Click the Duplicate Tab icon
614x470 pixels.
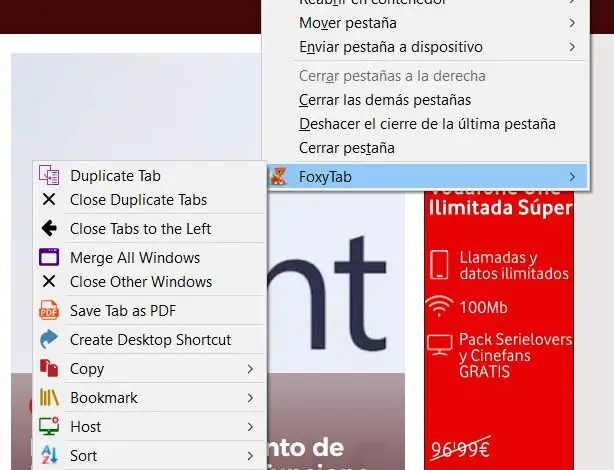(49, 175)
